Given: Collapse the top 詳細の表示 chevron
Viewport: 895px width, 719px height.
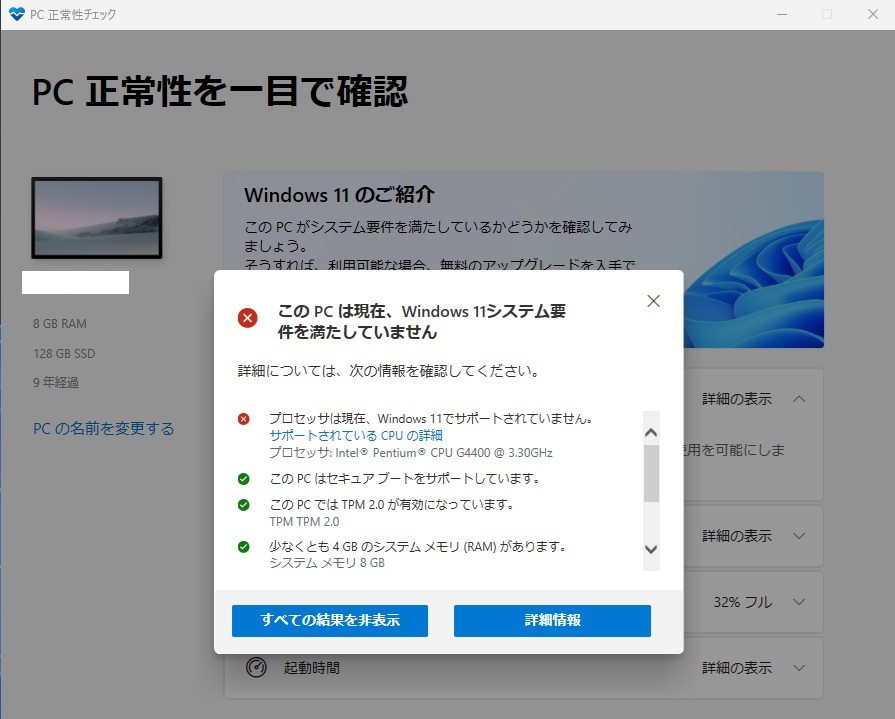Looking at the screenshot, I should (x=799, y=399).
